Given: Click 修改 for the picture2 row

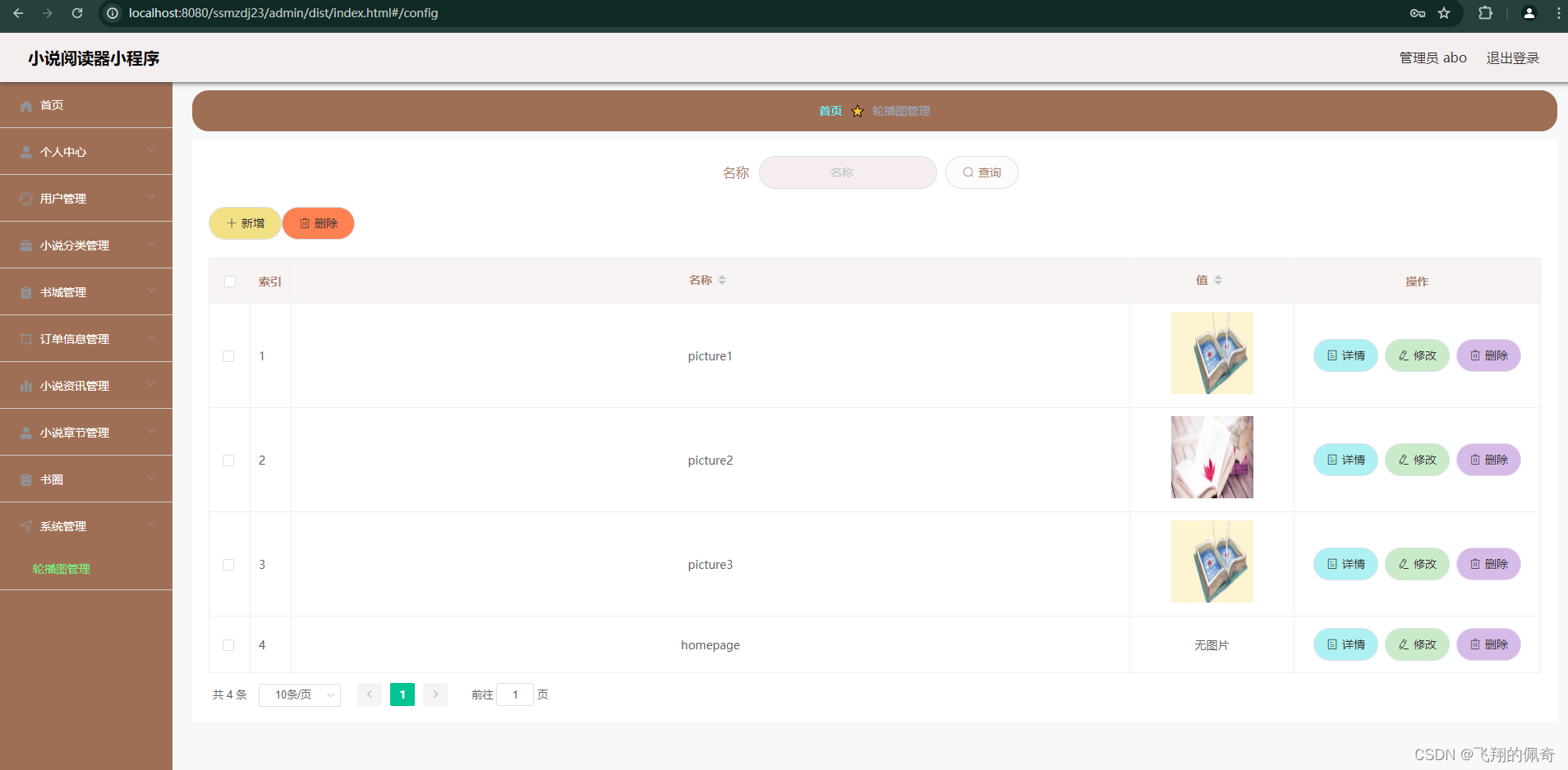Looking at the screenshot, I should click(x=1417, y=460).
